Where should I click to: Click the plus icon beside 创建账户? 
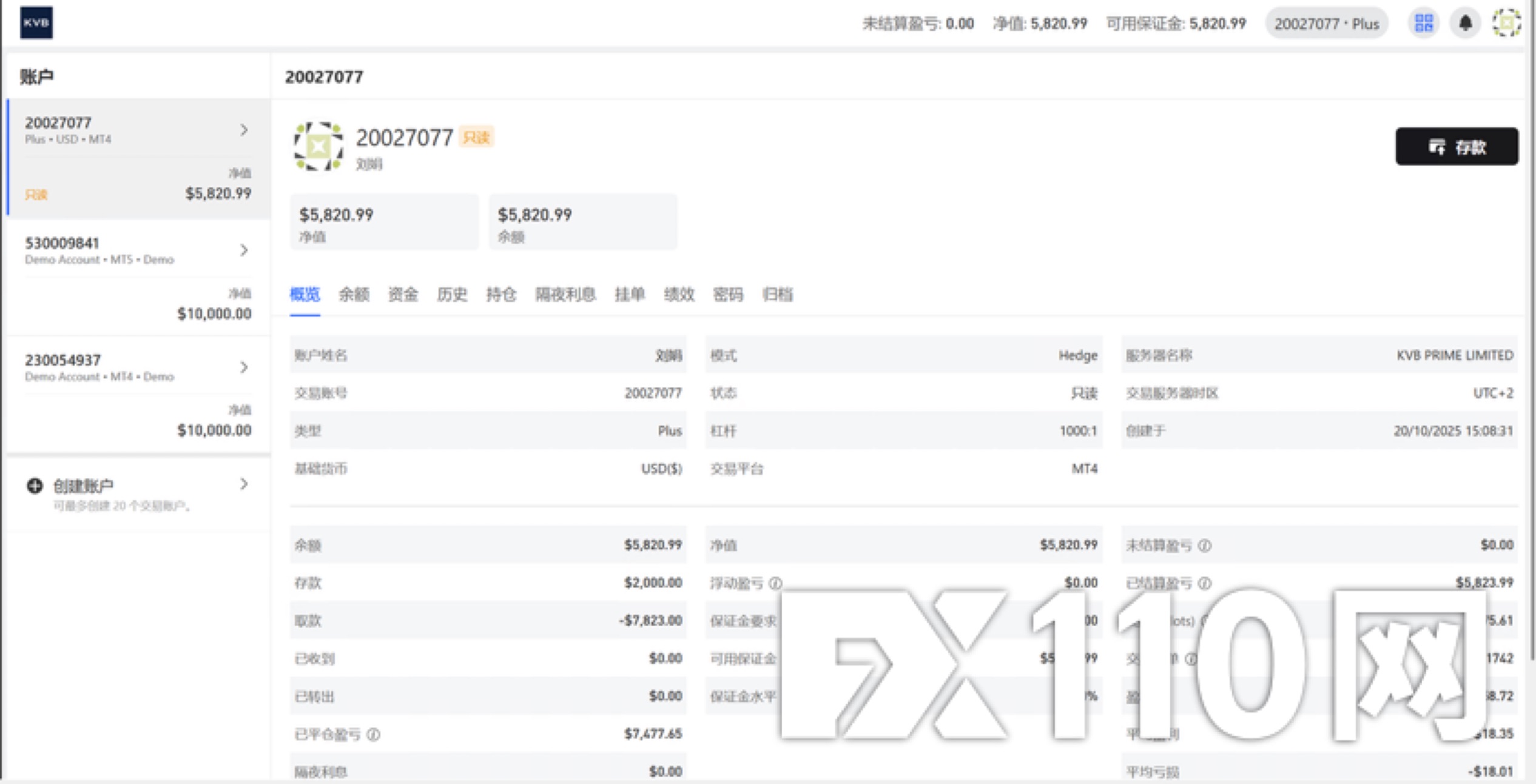click(x=35, y=485)
